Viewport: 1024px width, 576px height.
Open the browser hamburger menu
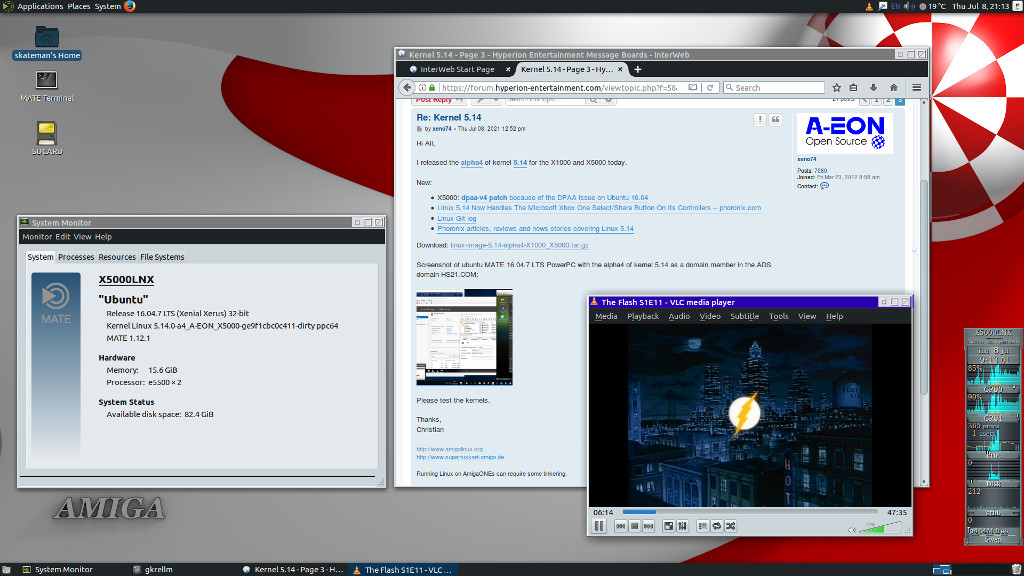coord(917,88)
